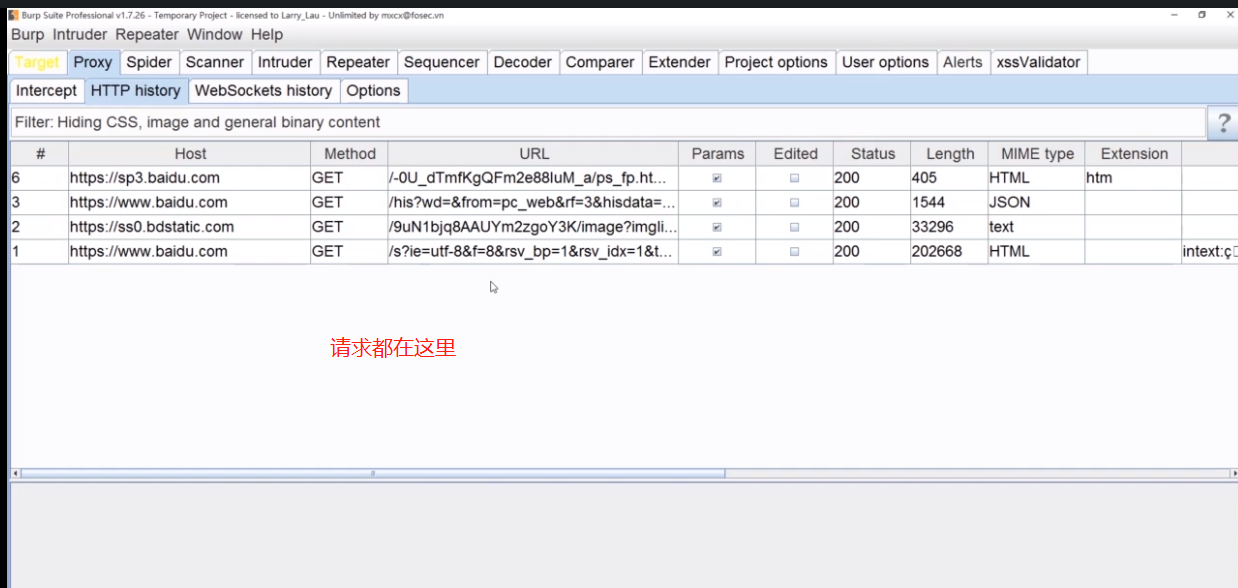Click the length value 202668
Screen dimensions: 1238x588
click(949, 252)
